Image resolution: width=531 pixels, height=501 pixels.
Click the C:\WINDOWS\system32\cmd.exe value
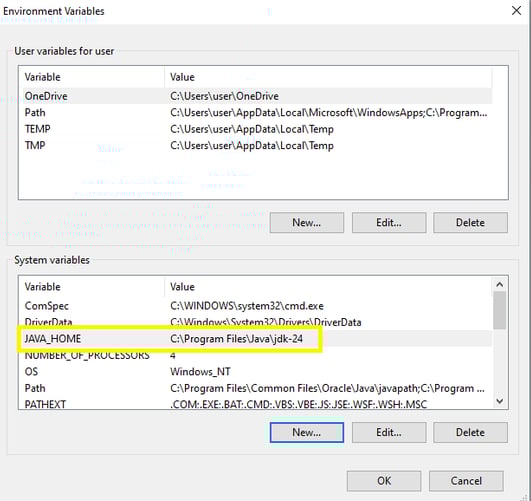coord(247,306)
